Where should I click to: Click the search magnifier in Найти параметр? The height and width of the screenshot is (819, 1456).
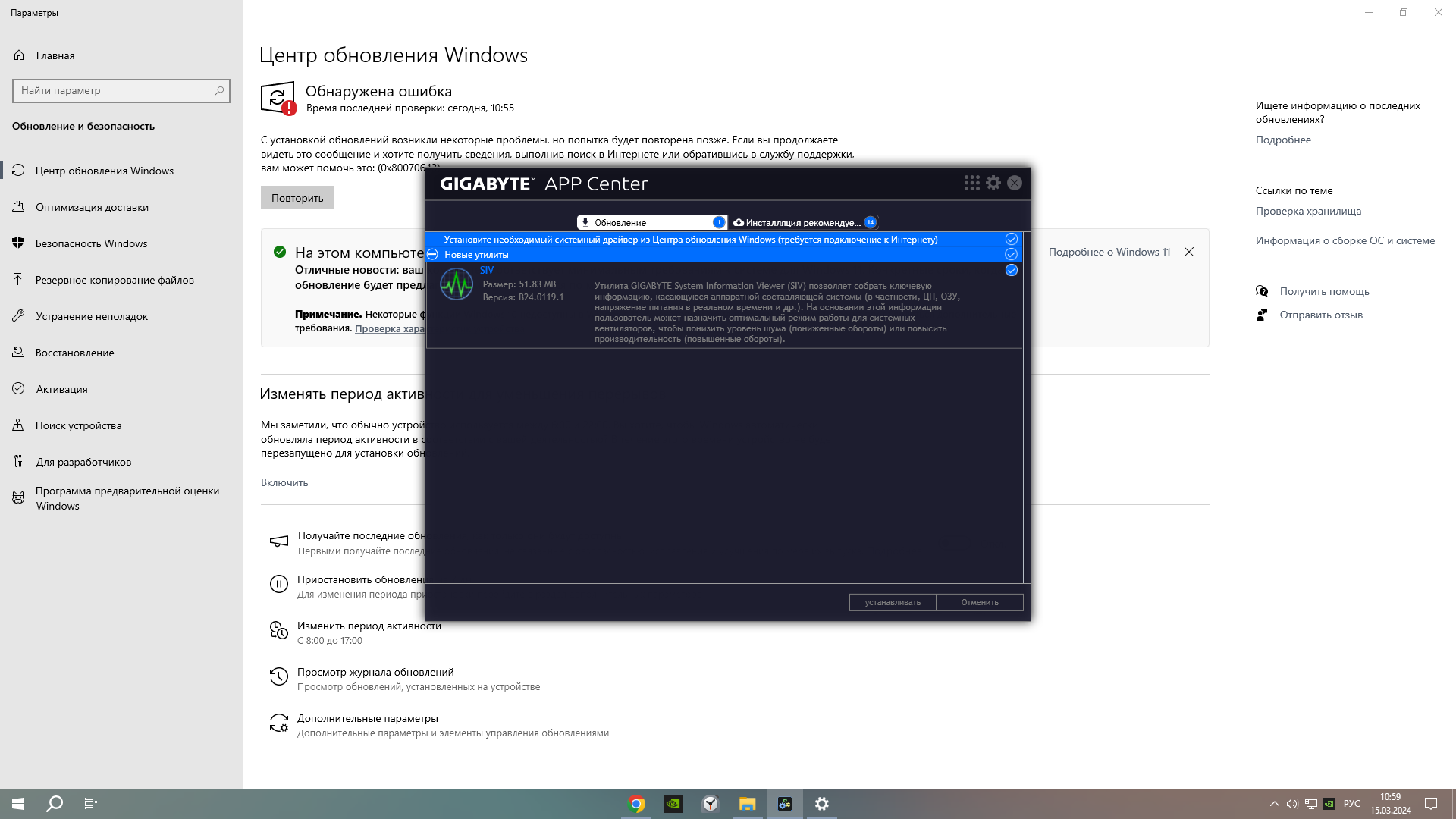pyautogui.click(x=219, y=90)
